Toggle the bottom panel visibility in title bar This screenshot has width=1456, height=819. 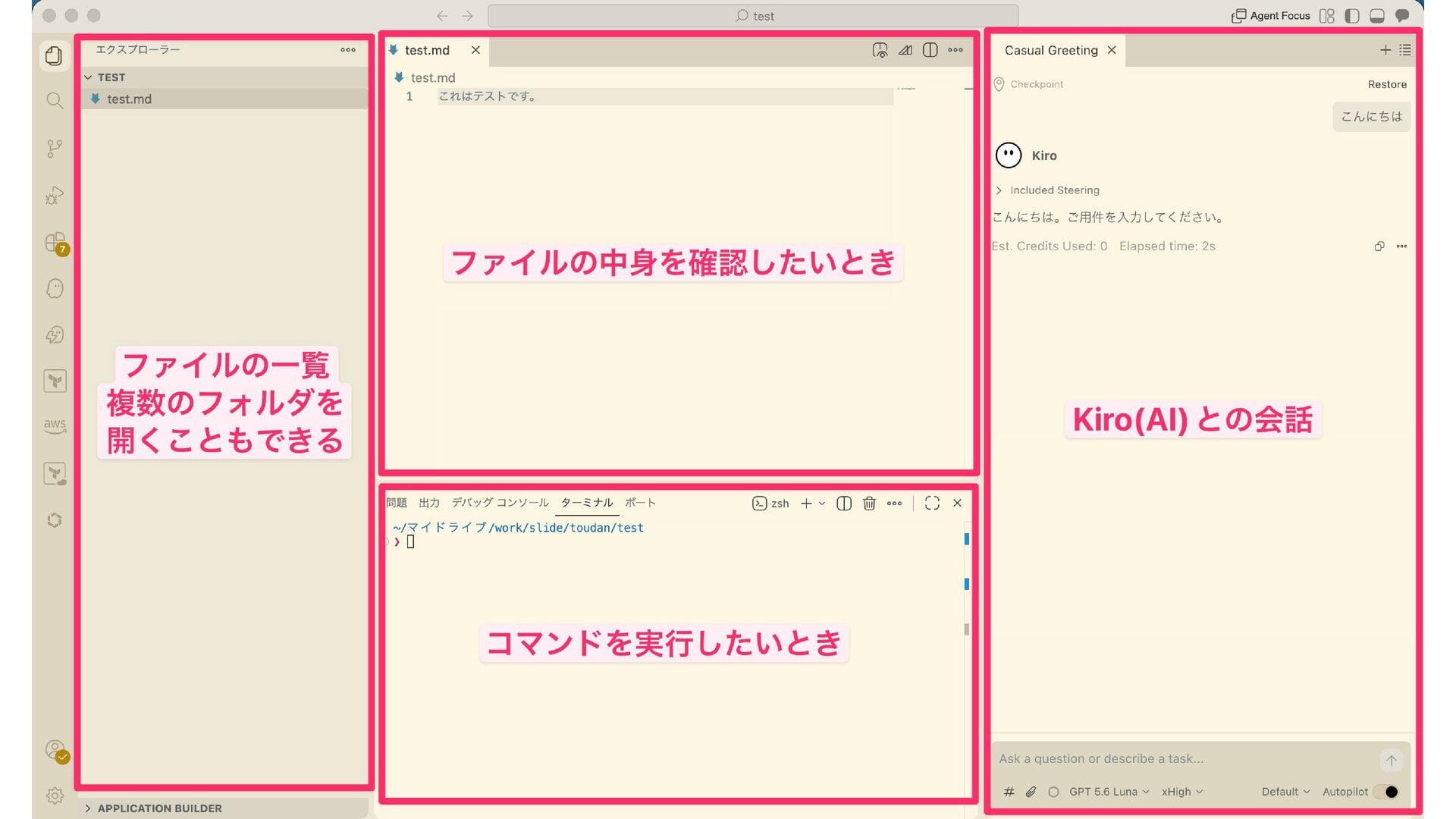coord(1377,16)
